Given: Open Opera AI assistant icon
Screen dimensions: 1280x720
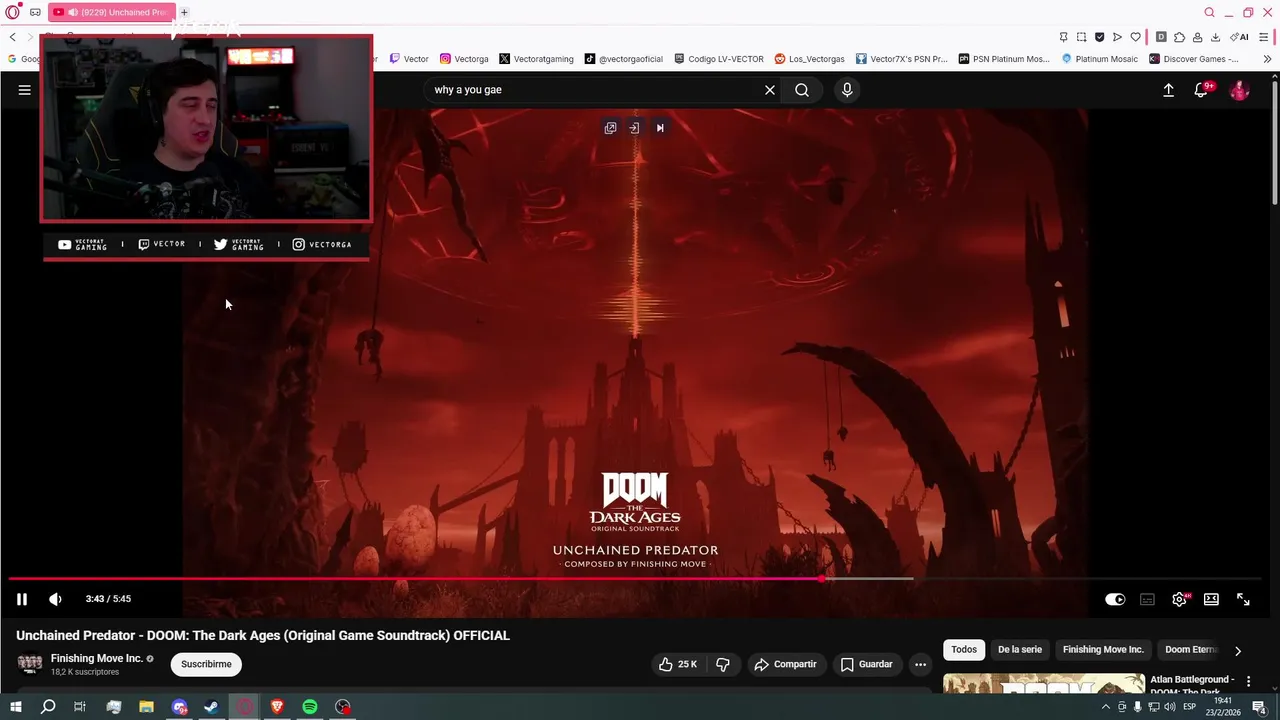Looking at the screenshot, I should (x=1240, y=37).
